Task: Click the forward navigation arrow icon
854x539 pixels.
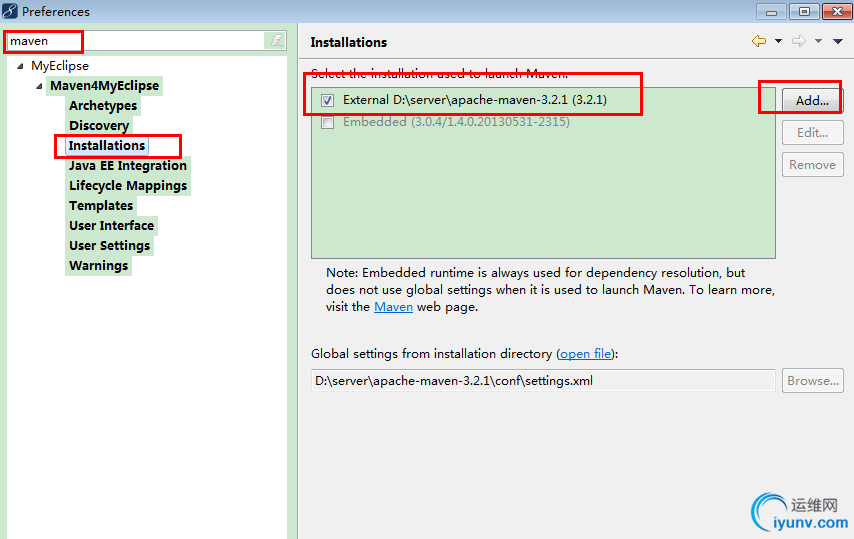Action: click(798, 41)
